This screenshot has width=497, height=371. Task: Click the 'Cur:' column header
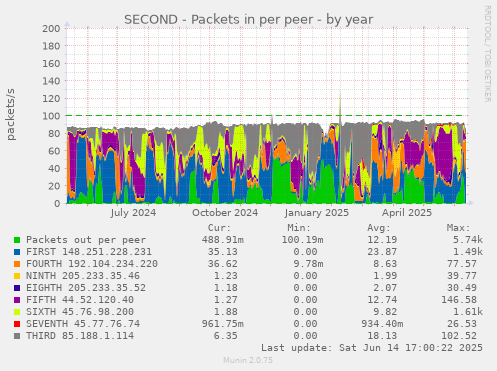pos(219,228)
